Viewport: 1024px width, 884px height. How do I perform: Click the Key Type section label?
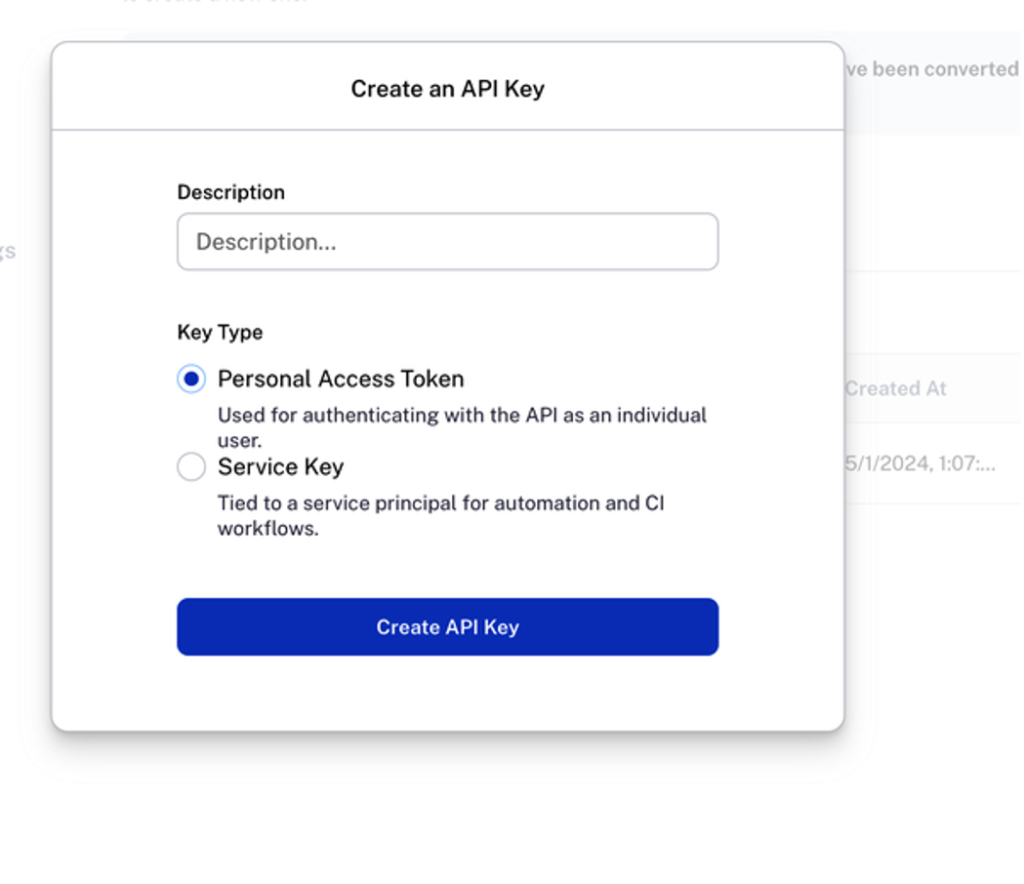click(x=219, y=331)
